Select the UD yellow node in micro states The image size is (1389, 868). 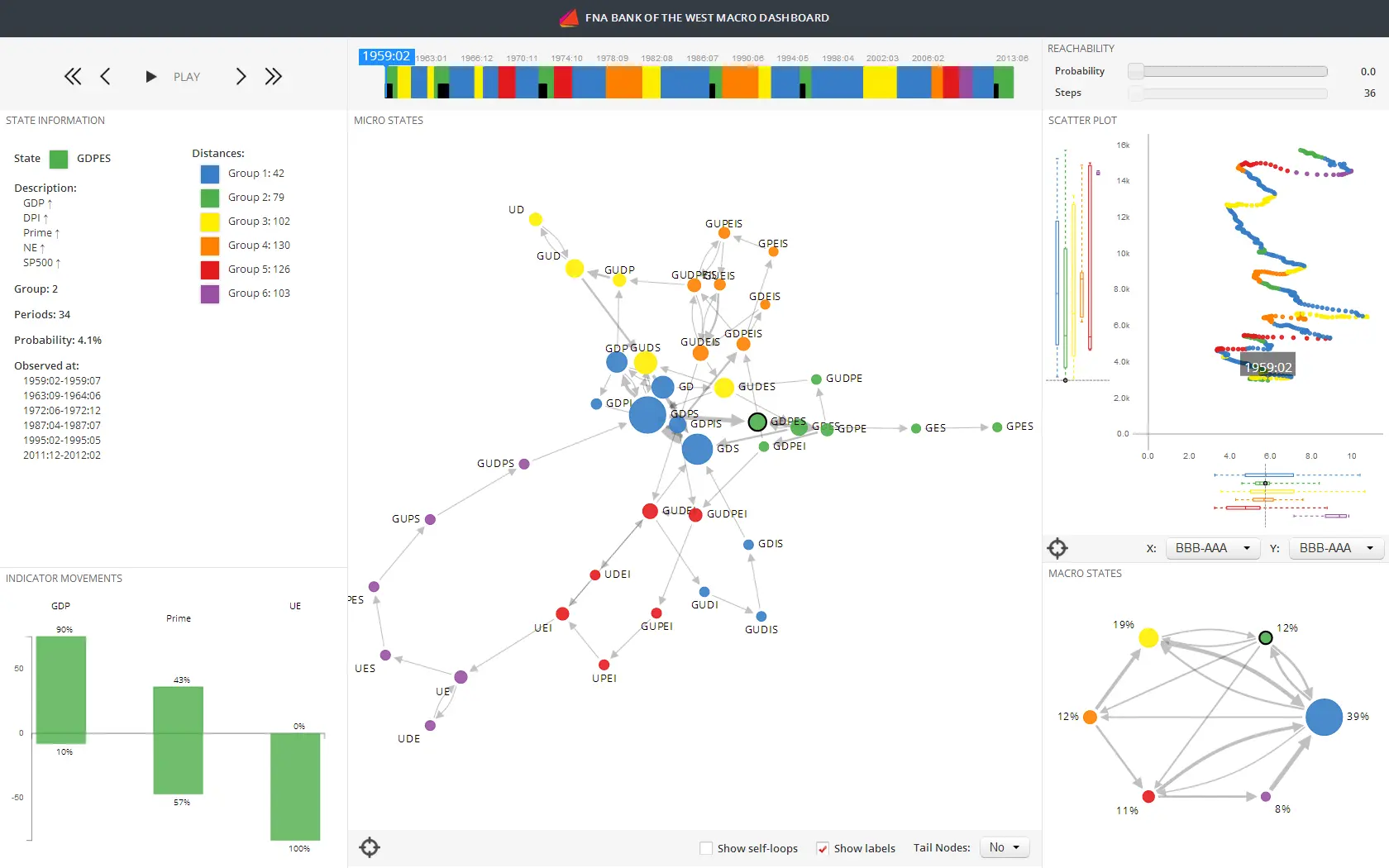536,219
